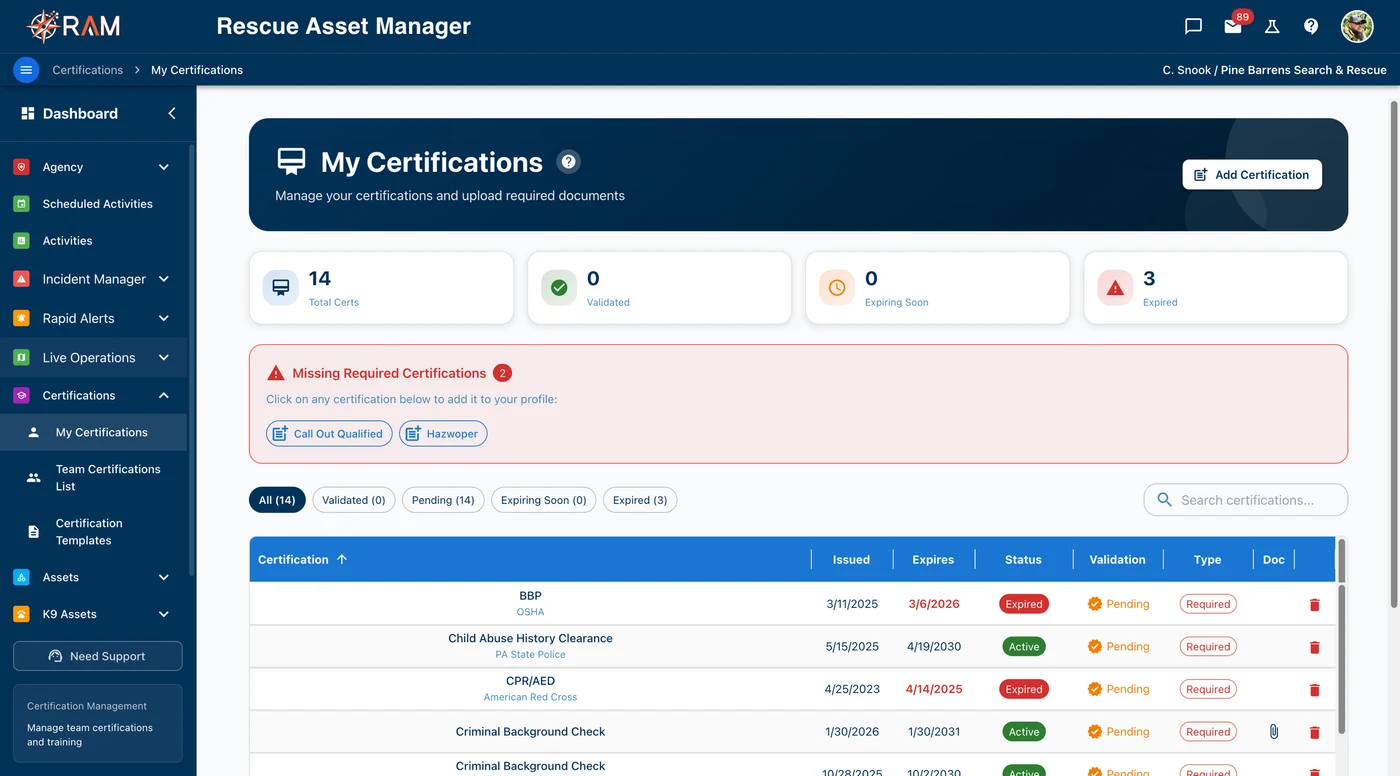Screen dimensions: 1400x776
Task: Delete the Child Abuse History Clearance row
Action: coord(1314,647)
